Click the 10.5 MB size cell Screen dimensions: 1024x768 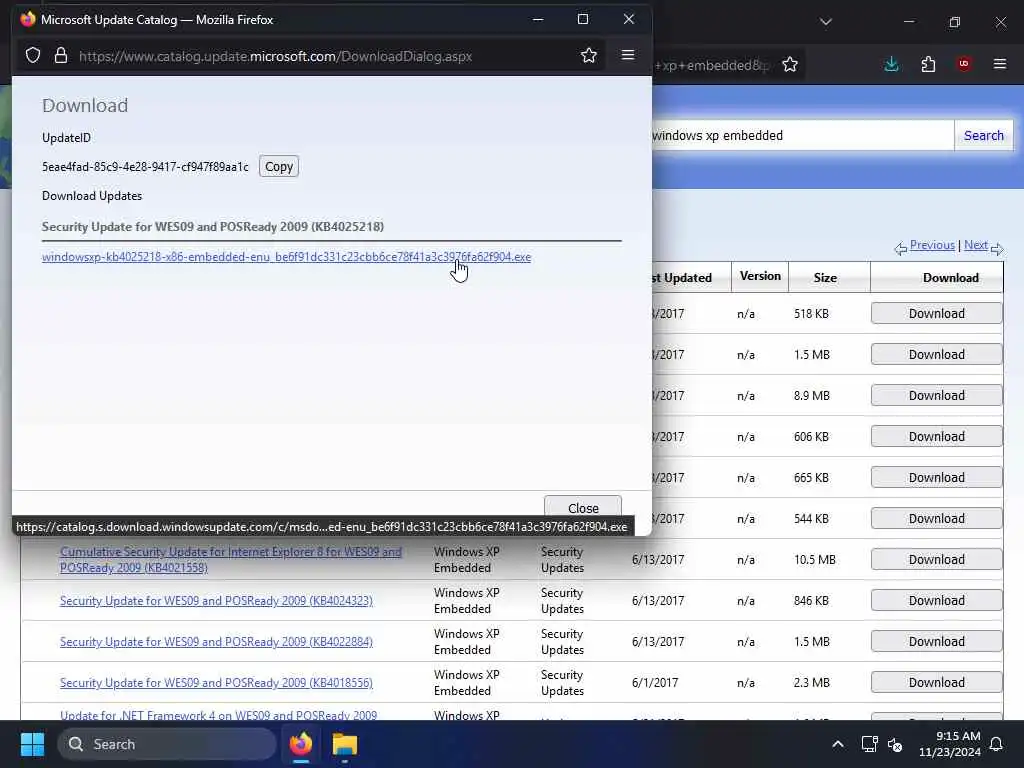pos(814,560)
